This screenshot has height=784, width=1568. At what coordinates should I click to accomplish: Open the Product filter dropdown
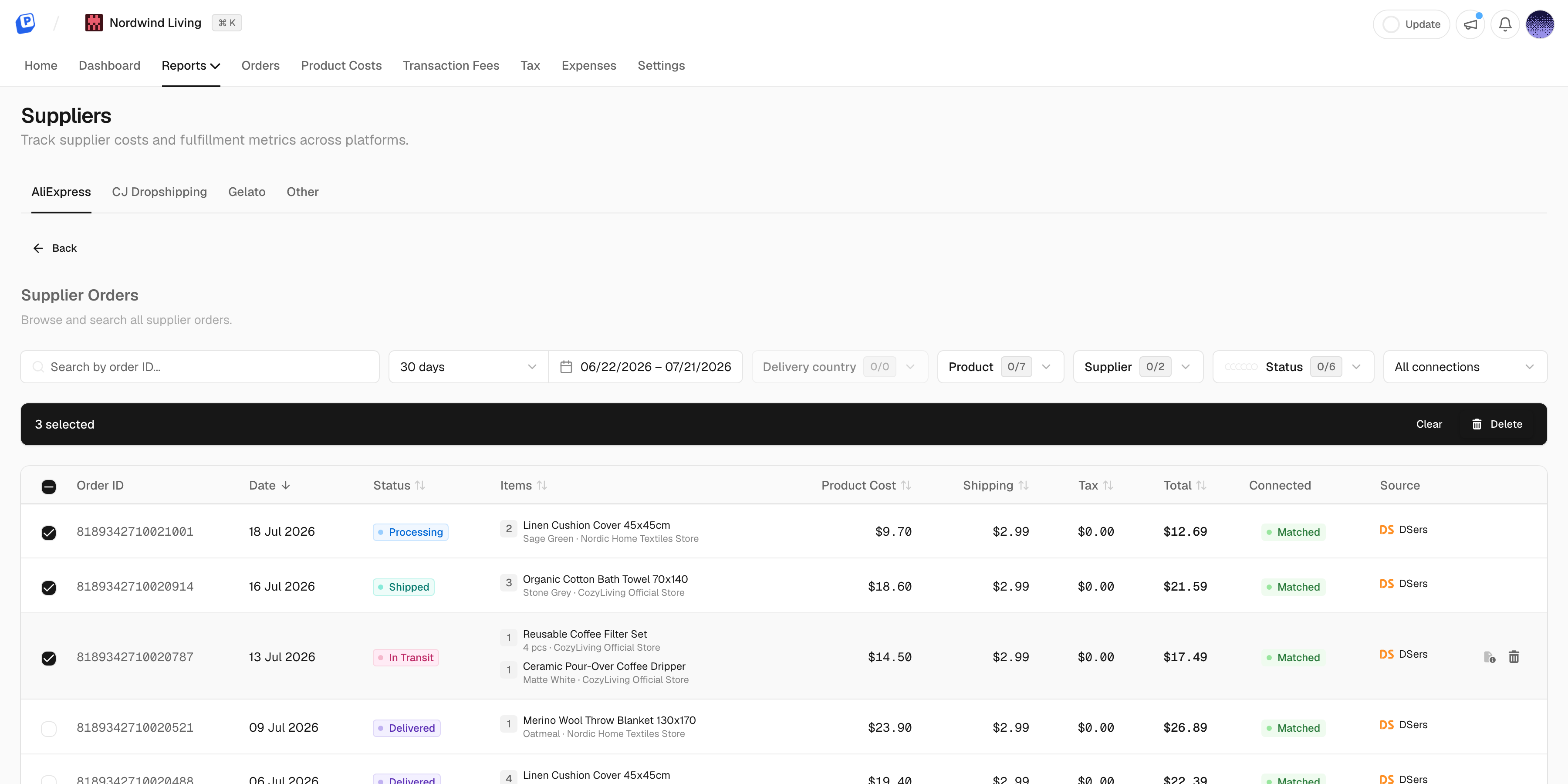pyautogui.click(x=1000, y=367)
